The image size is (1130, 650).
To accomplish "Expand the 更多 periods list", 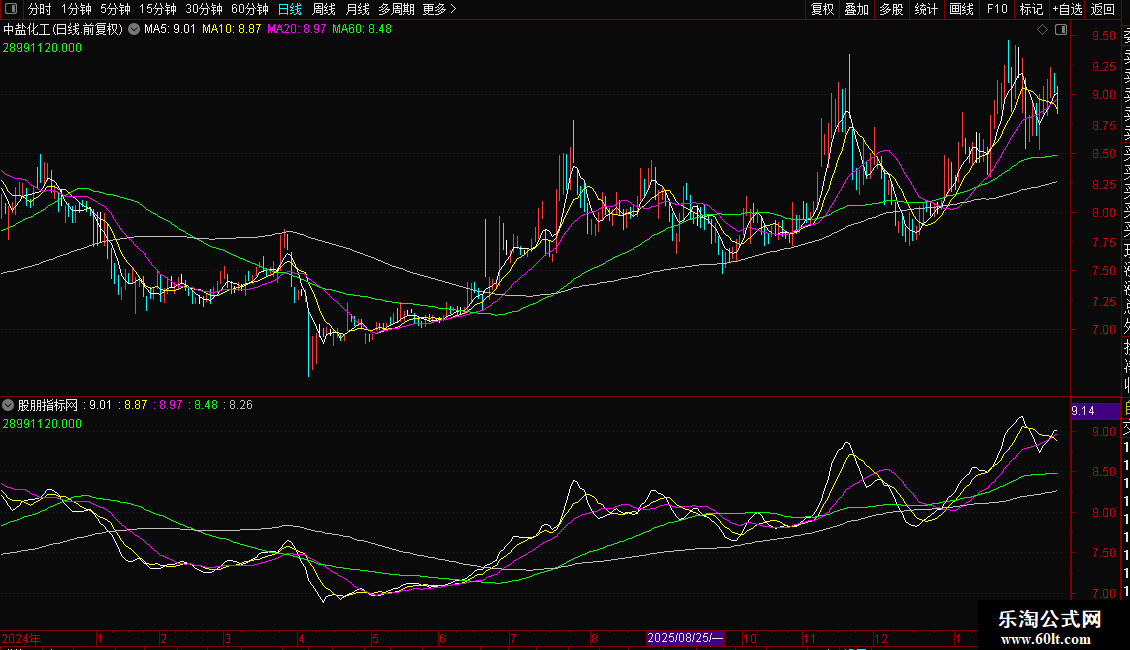I will pyautogui.click(x=439, y=9).
